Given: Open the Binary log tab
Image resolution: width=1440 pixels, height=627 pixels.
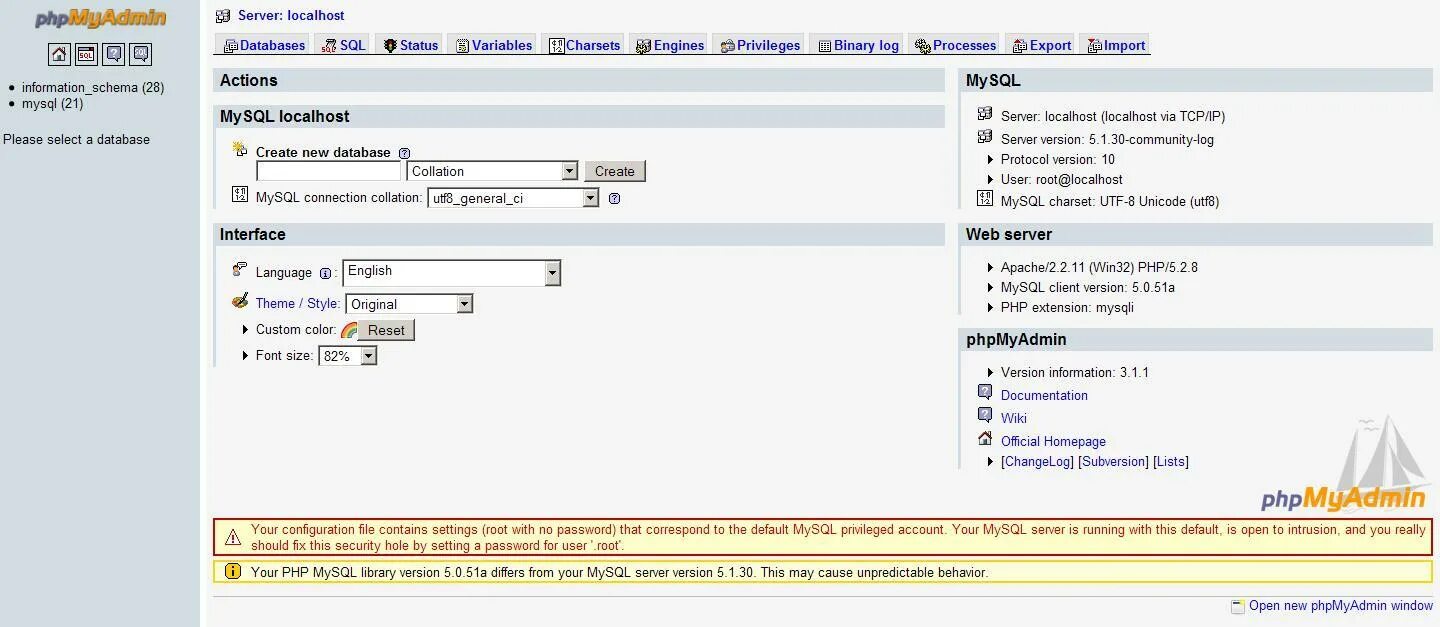Looking at the screenshot, I should 858,45.
